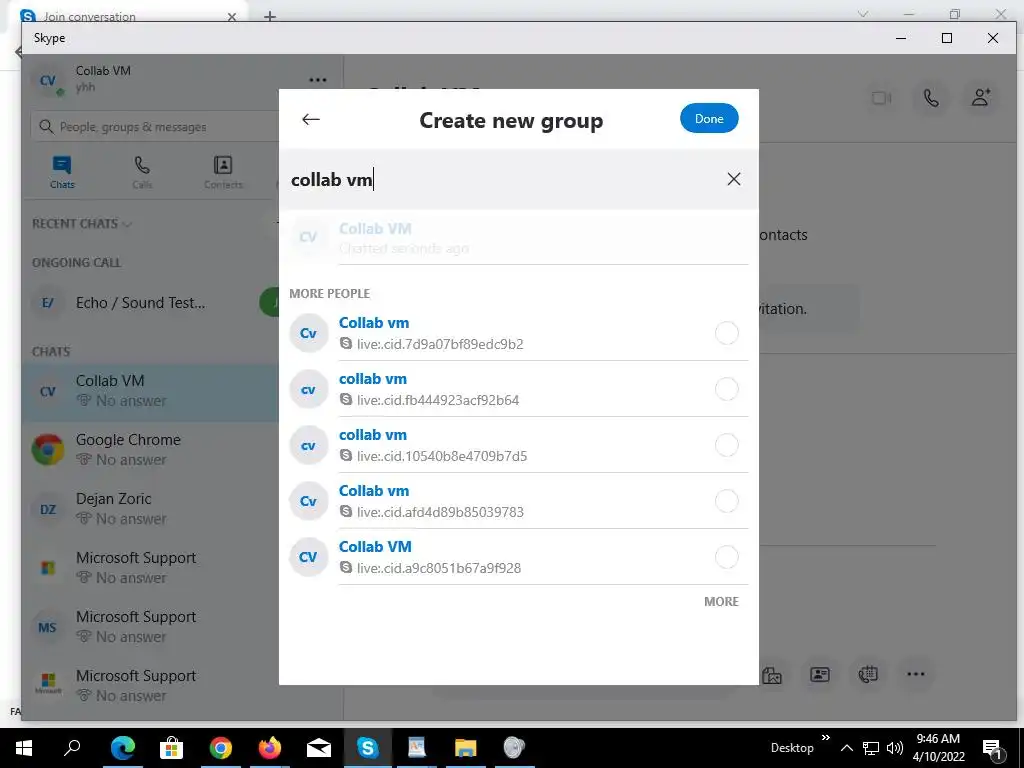Go back using the arrow in Create new group
1024x768 pixels.
tap(311, 119)
